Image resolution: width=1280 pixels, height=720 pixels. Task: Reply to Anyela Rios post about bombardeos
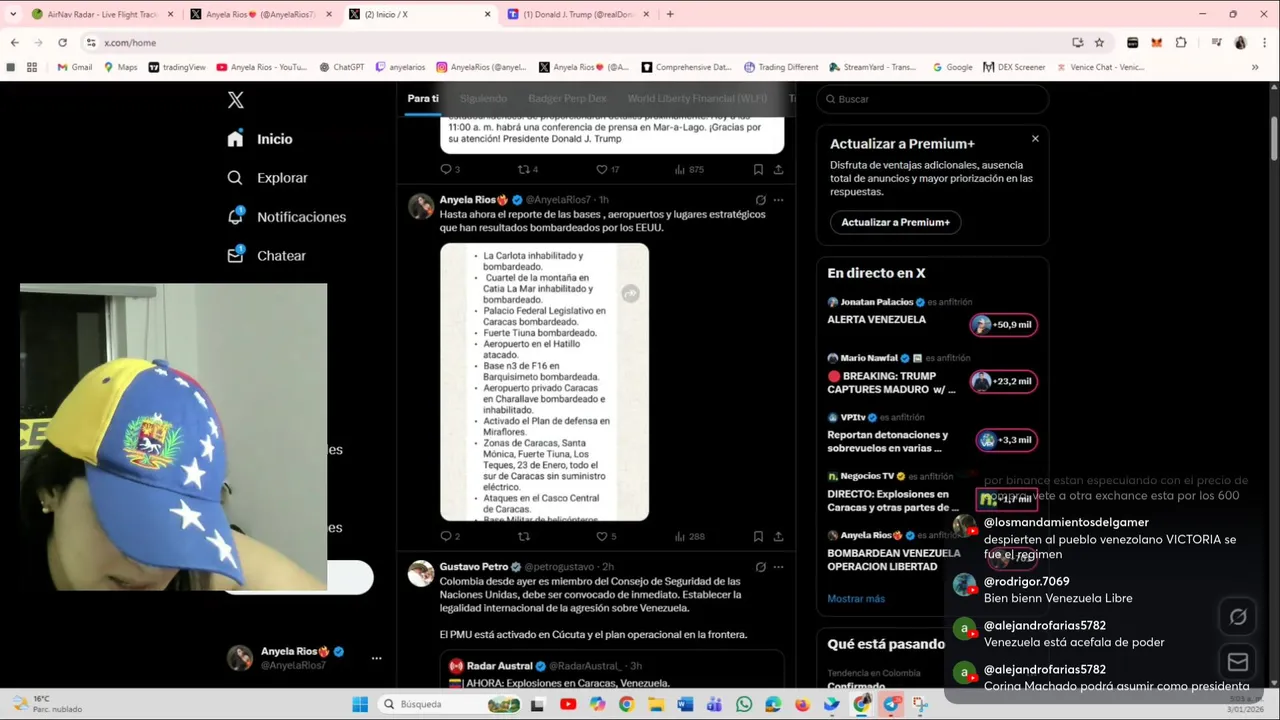pos(446,536)
